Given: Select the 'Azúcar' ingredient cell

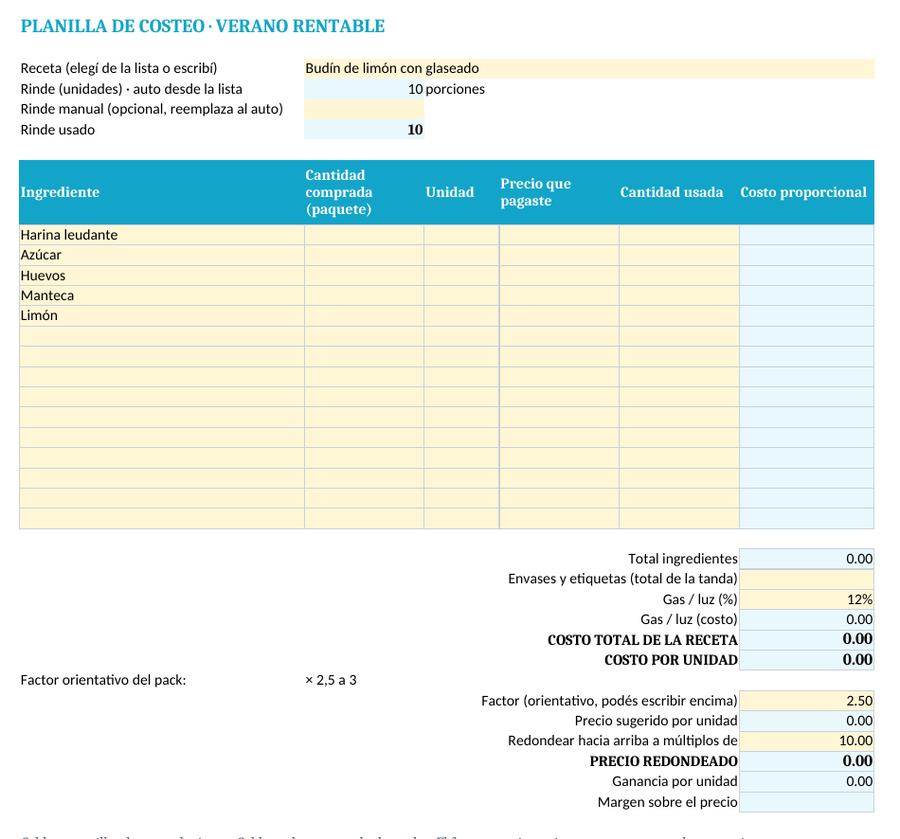Looking at the screenshot, I should point(162,255).
